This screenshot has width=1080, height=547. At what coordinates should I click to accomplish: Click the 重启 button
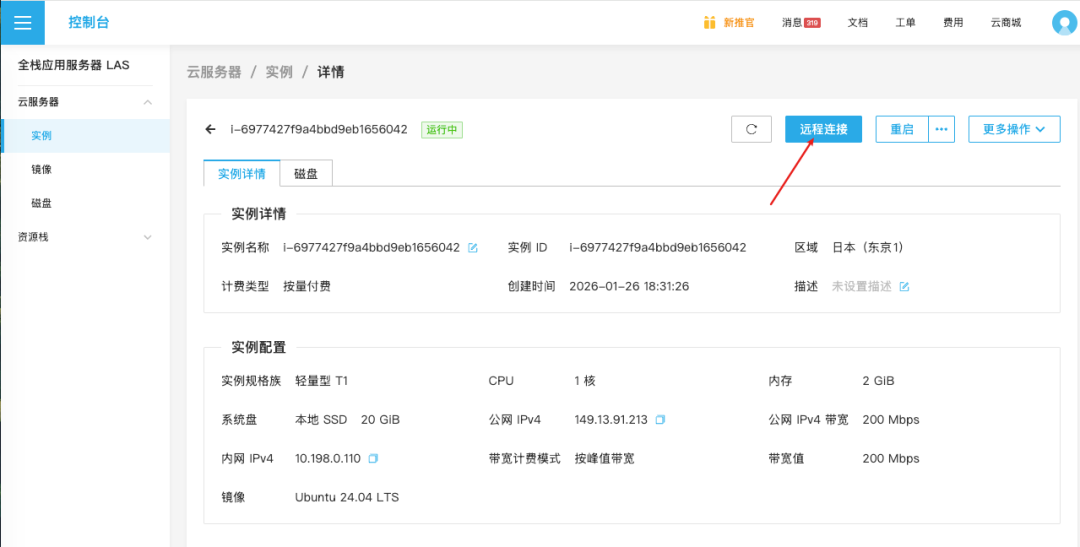pyautogui.click(x=902, y=129)
